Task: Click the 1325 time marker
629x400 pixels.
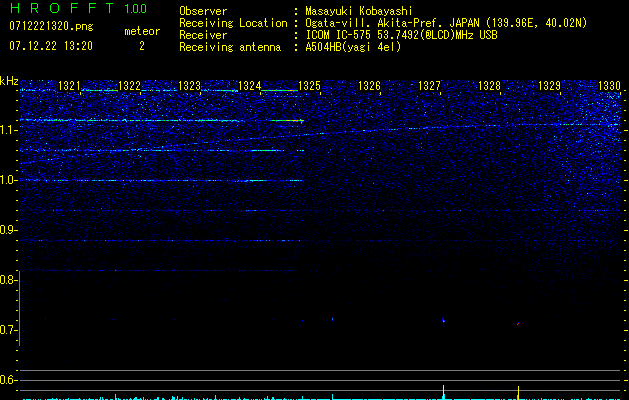Action: coord(309,85)
